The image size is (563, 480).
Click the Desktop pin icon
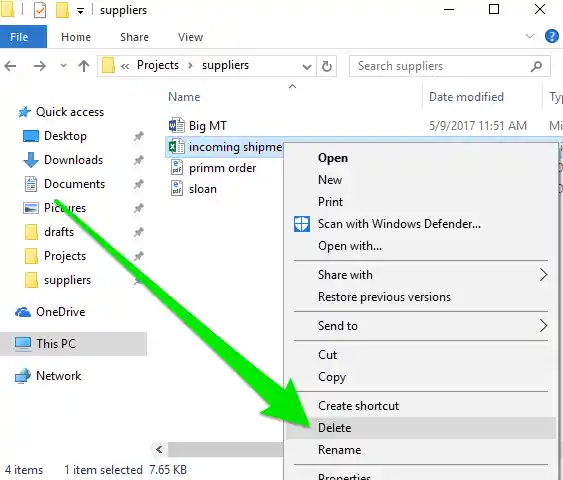pos(139,136)
